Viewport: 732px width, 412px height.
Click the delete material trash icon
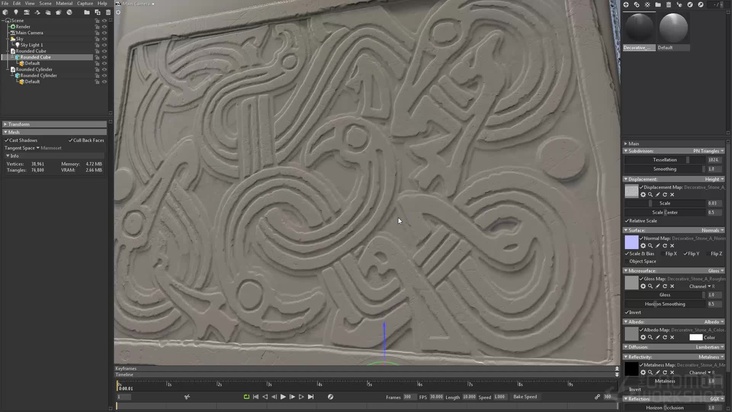pos(669,5)
